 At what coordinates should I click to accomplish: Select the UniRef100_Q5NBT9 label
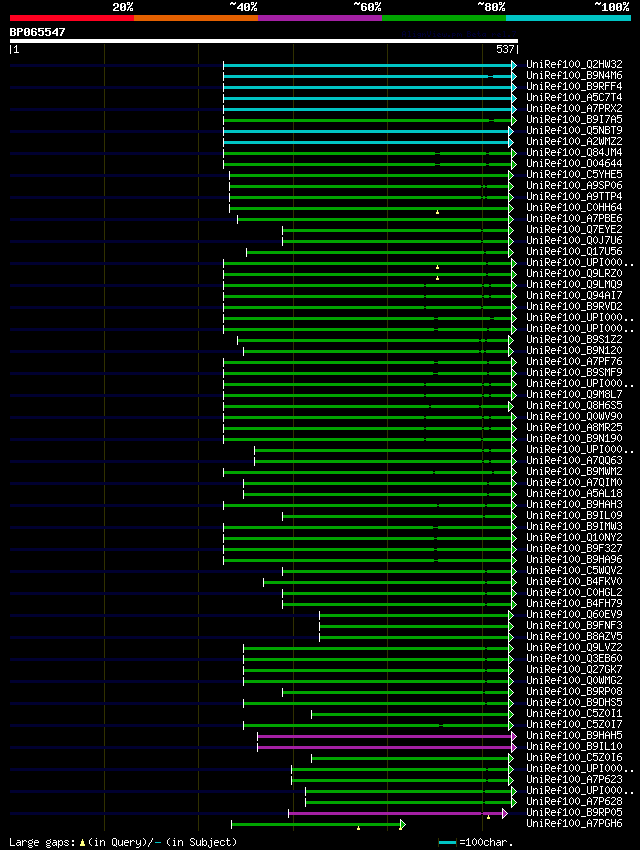click(574, 130)
